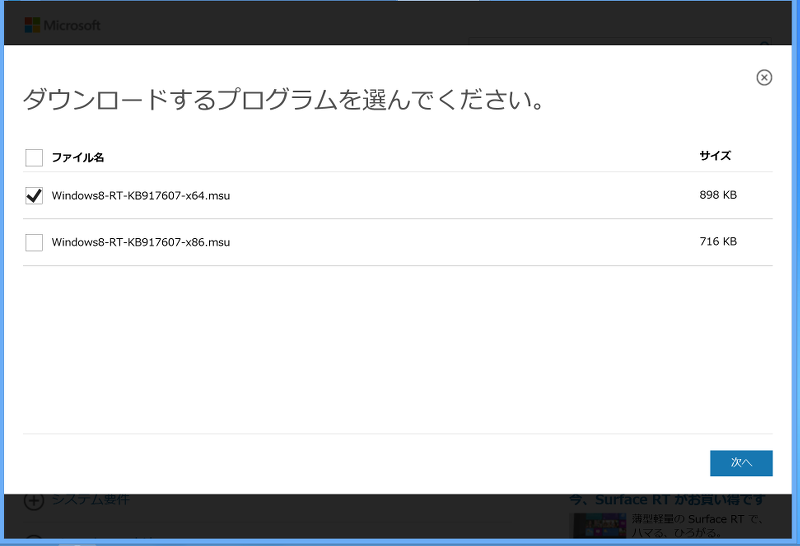Close the download selection dialog
800x546 pixels.
tap(764, 78)
